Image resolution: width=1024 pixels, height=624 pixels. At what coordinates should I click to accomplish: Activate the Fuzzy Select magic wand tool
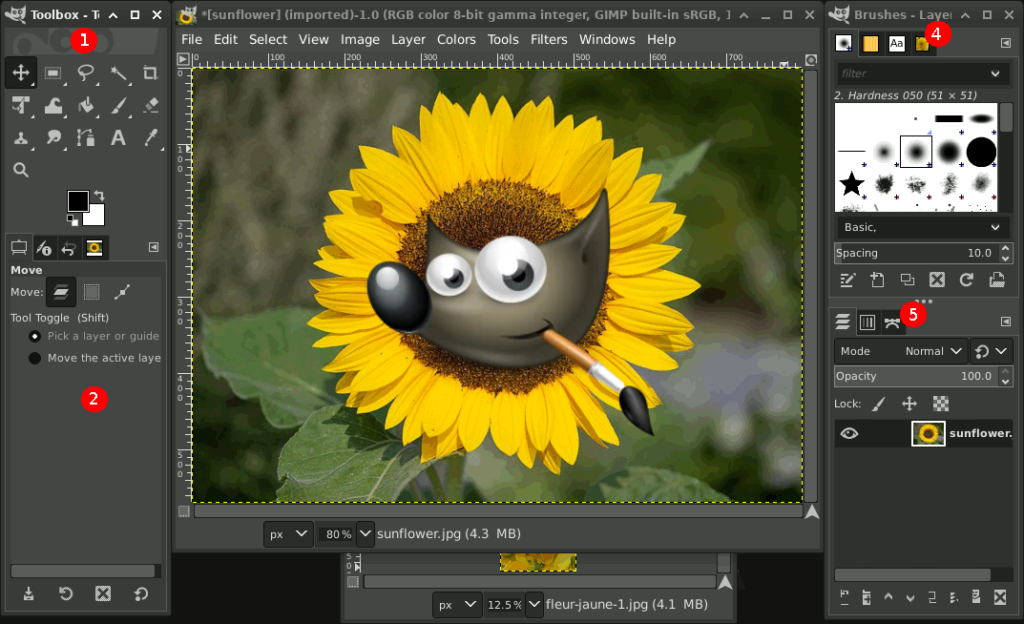(x=118, y=72)
